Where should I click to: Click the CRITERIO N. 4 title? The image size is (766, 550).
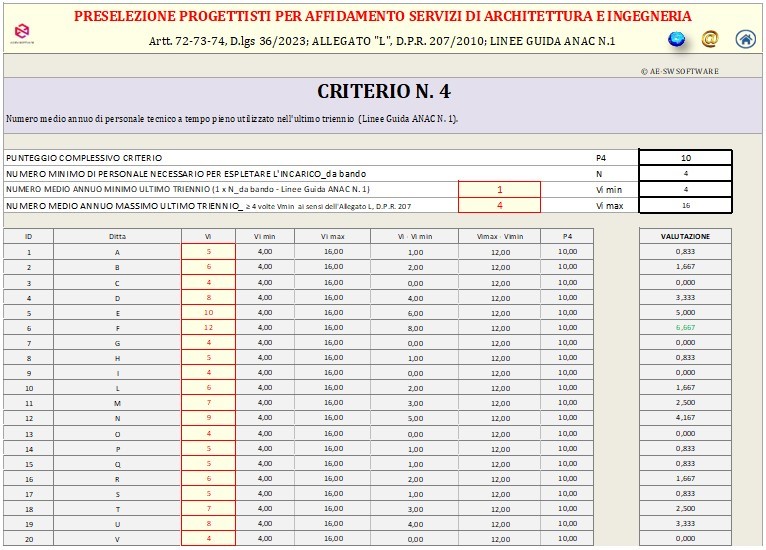[x=383, y=91]
